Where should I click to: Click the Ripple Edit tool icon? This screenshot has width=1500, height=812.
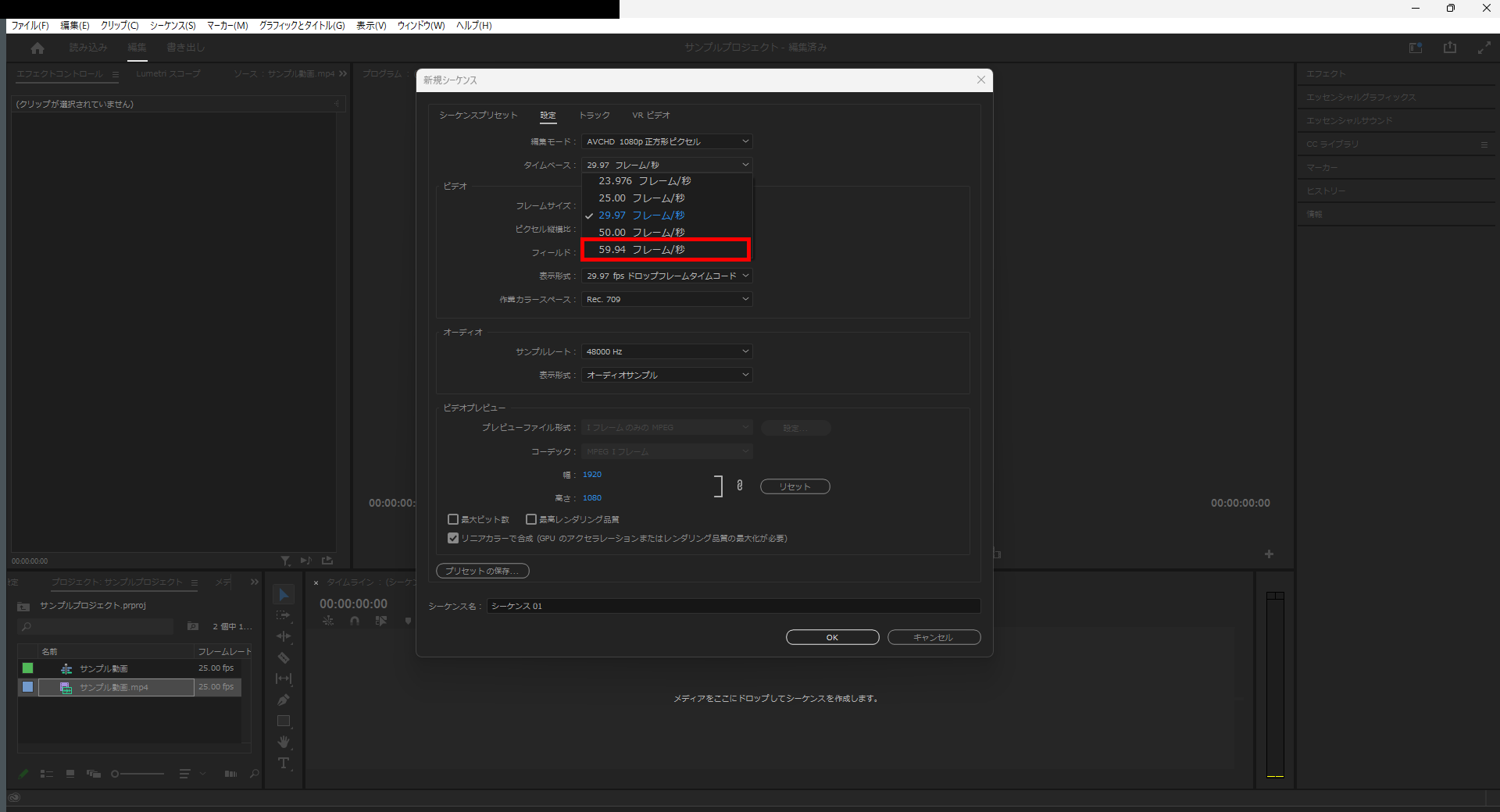tap(284, 637)
